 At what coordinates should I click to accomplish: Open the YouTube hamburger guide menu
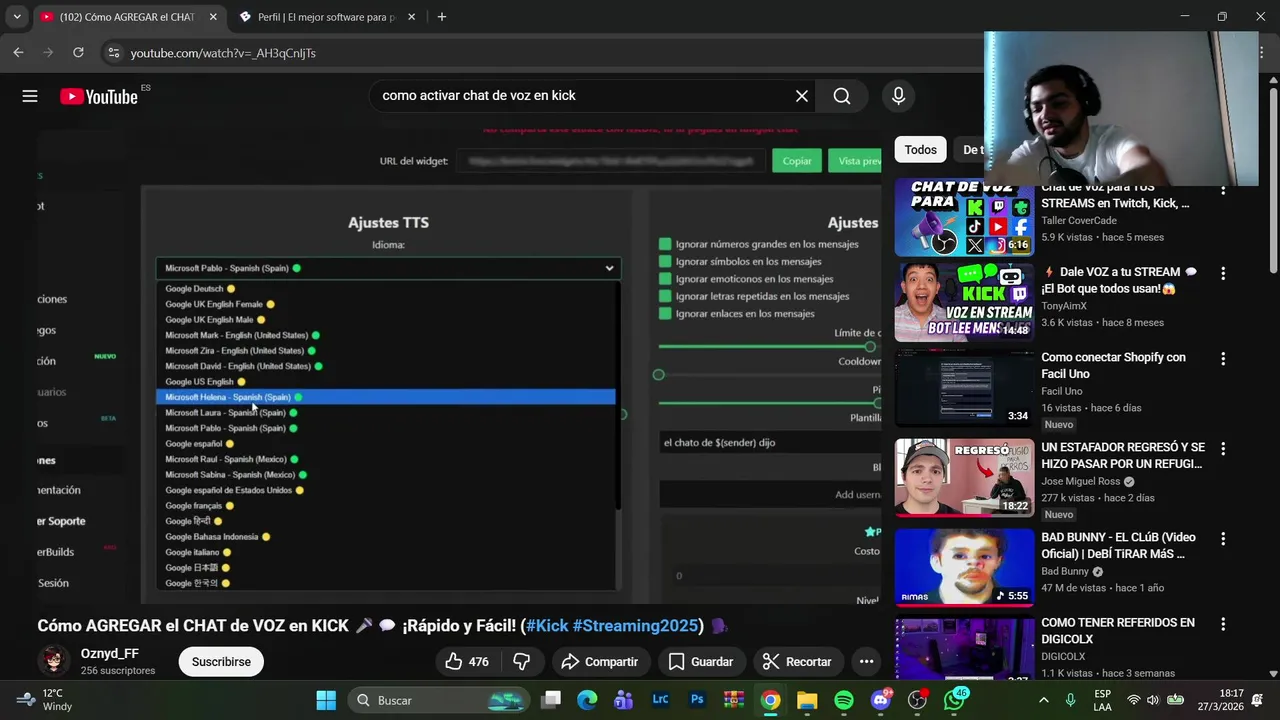point(30,96)
